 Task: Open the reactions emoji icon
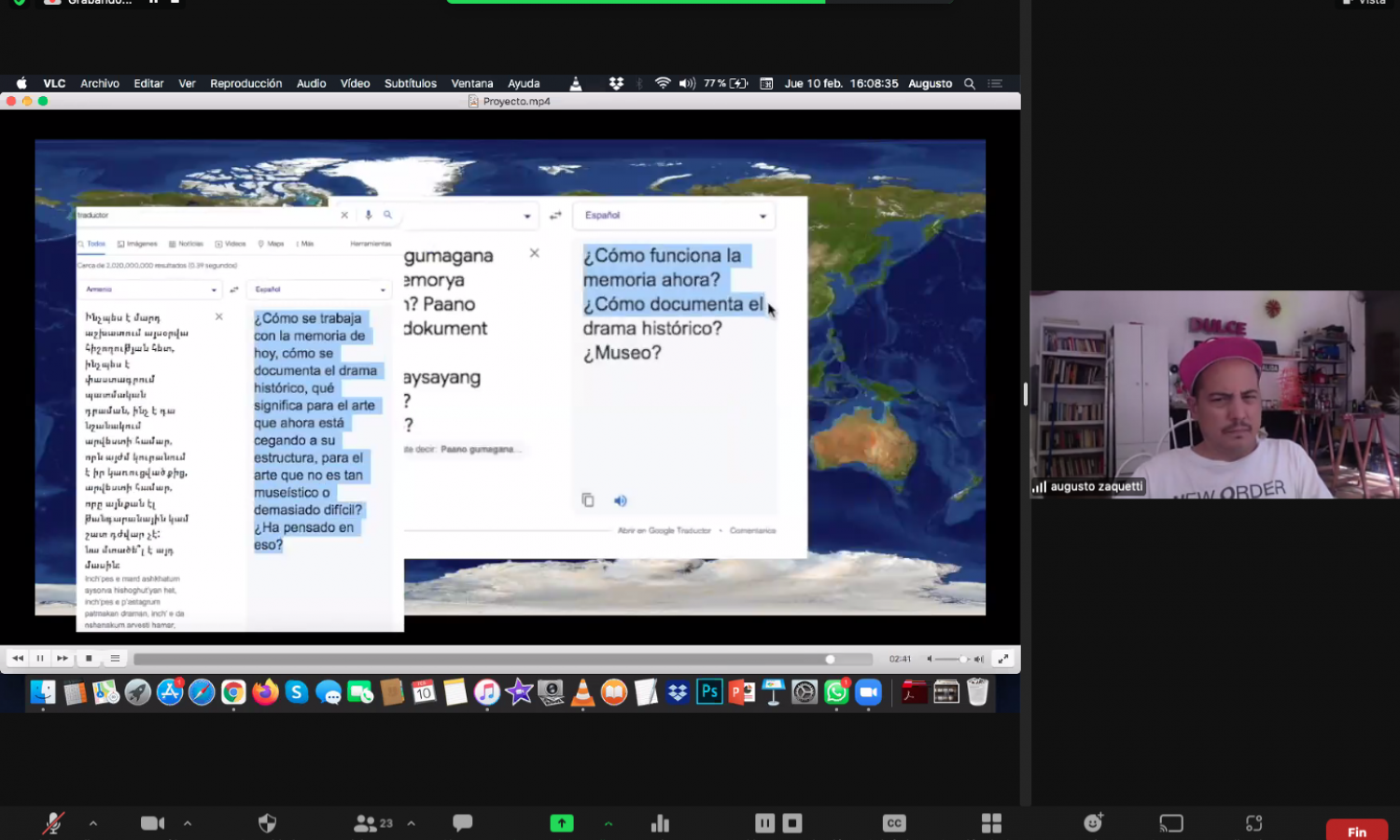click(x=1093, y=822)
